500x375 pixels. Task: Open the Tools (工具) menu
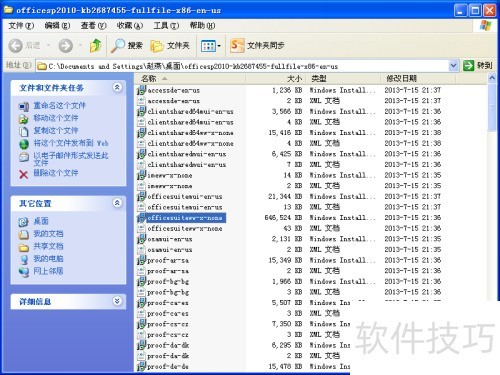(166, 25)
